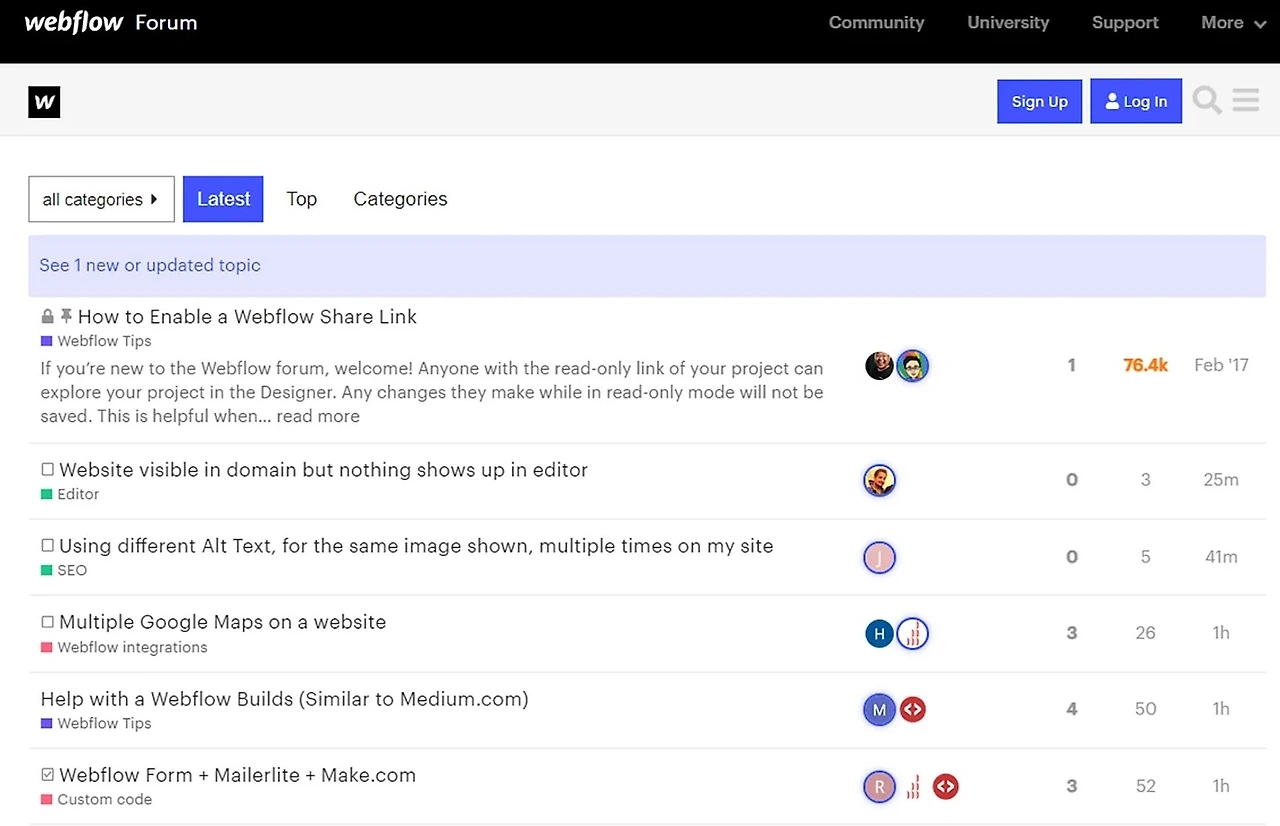Viewport: 1280px width, 826px height.
Task: Click unsolved box on Multiple Google Maps topic
Action: (47, 622)
